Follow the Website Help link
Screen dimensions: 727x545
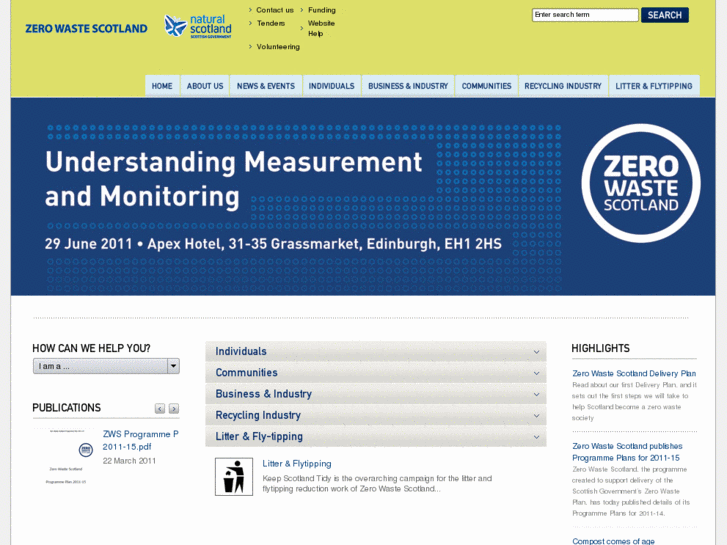click(x=321, y=28)
